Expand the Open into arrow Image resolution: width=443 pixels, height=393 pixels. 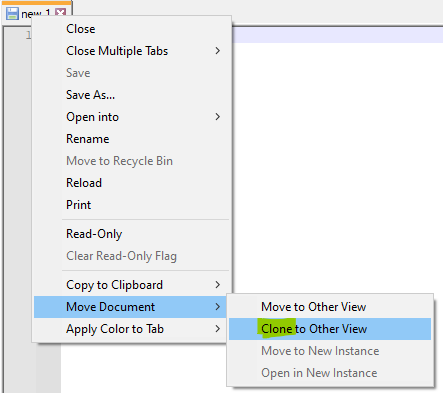[x=217, y=117]
